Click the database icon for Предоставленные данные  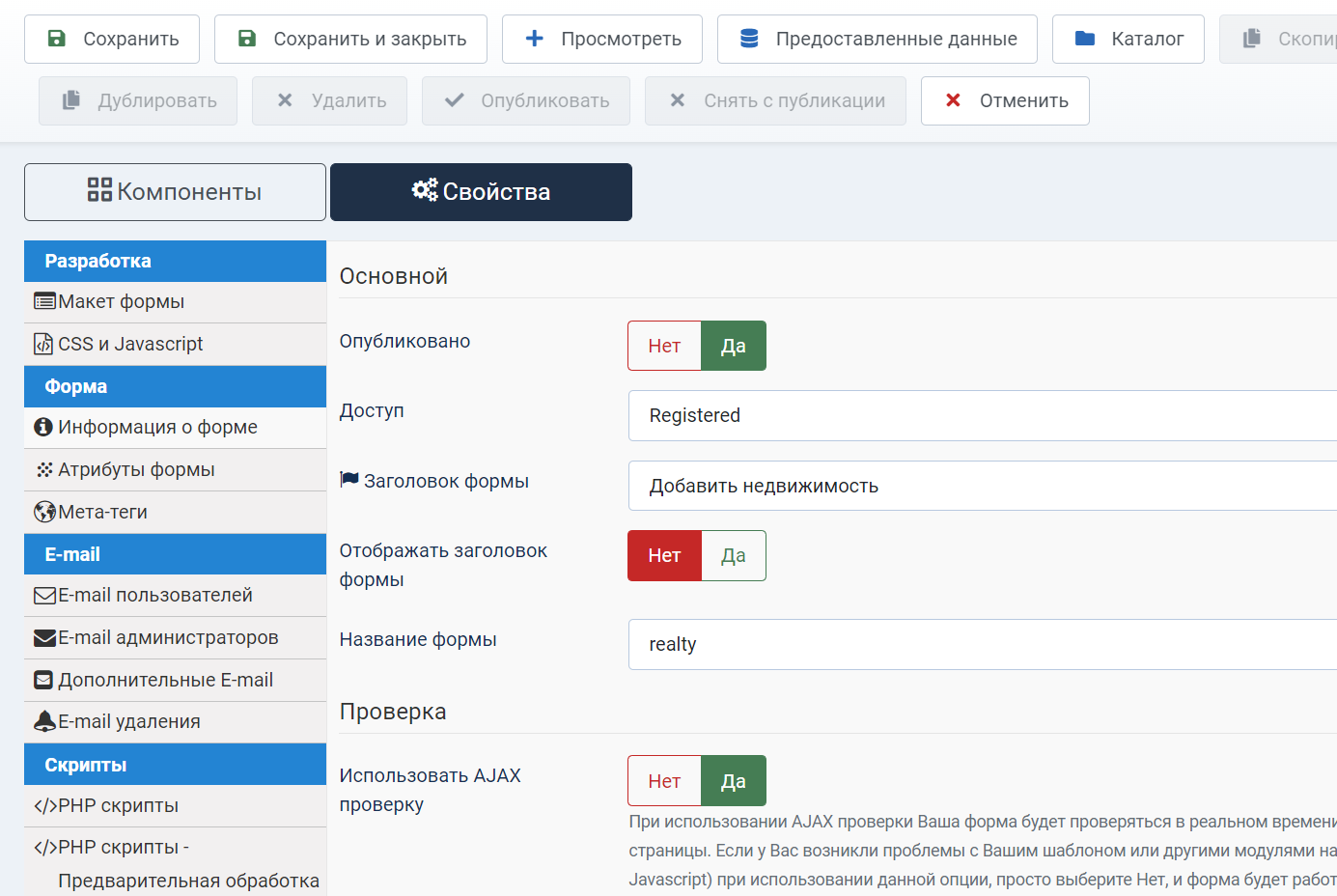[x=749, y=39]
